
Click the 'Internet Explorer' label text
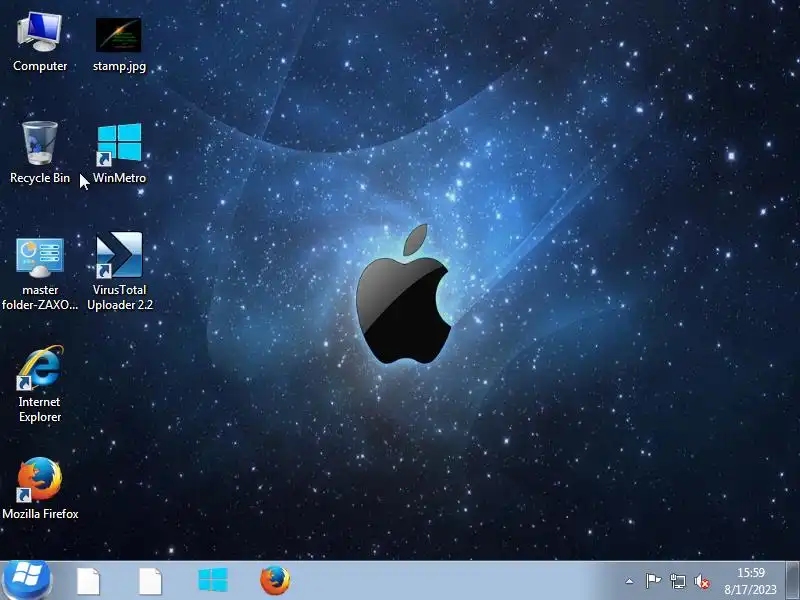click(x=40, y=409)
